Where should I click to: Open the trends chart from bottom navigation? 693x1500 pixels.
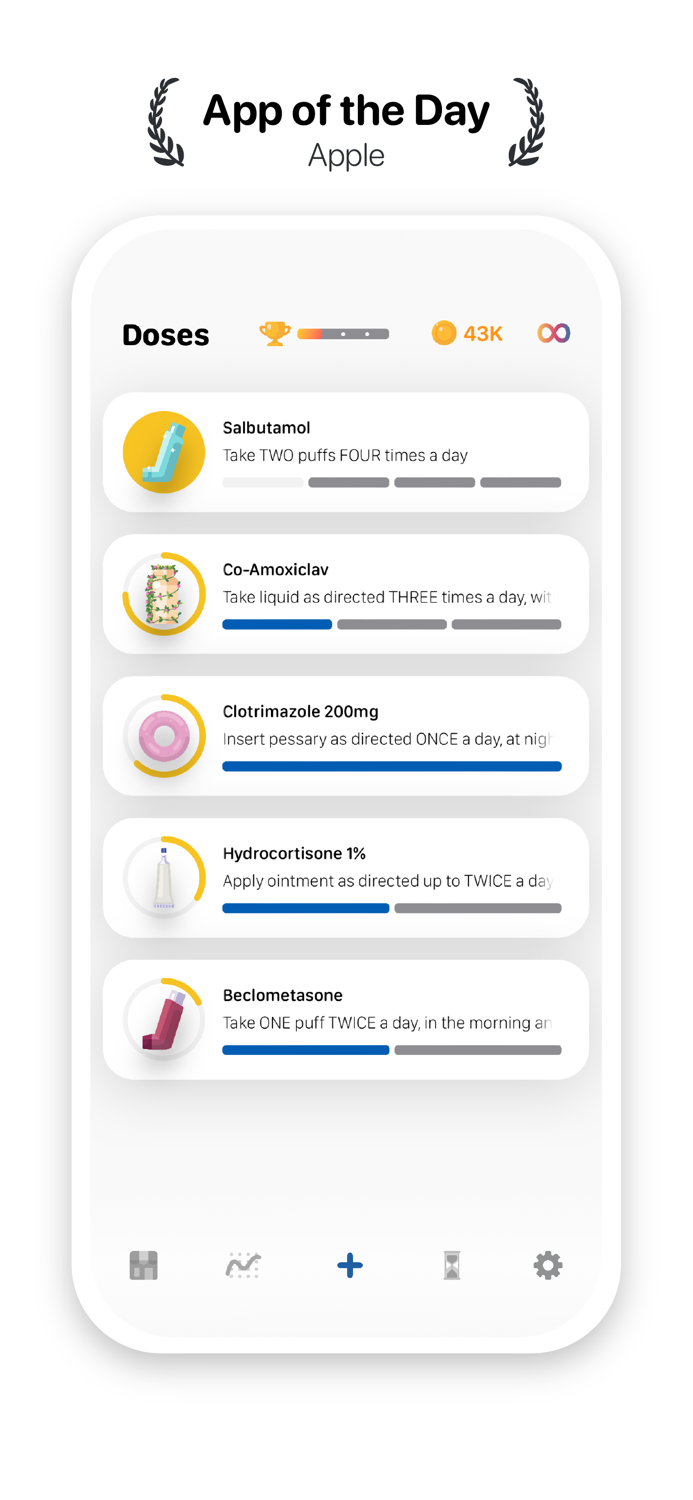click(x=243, y=1265)
